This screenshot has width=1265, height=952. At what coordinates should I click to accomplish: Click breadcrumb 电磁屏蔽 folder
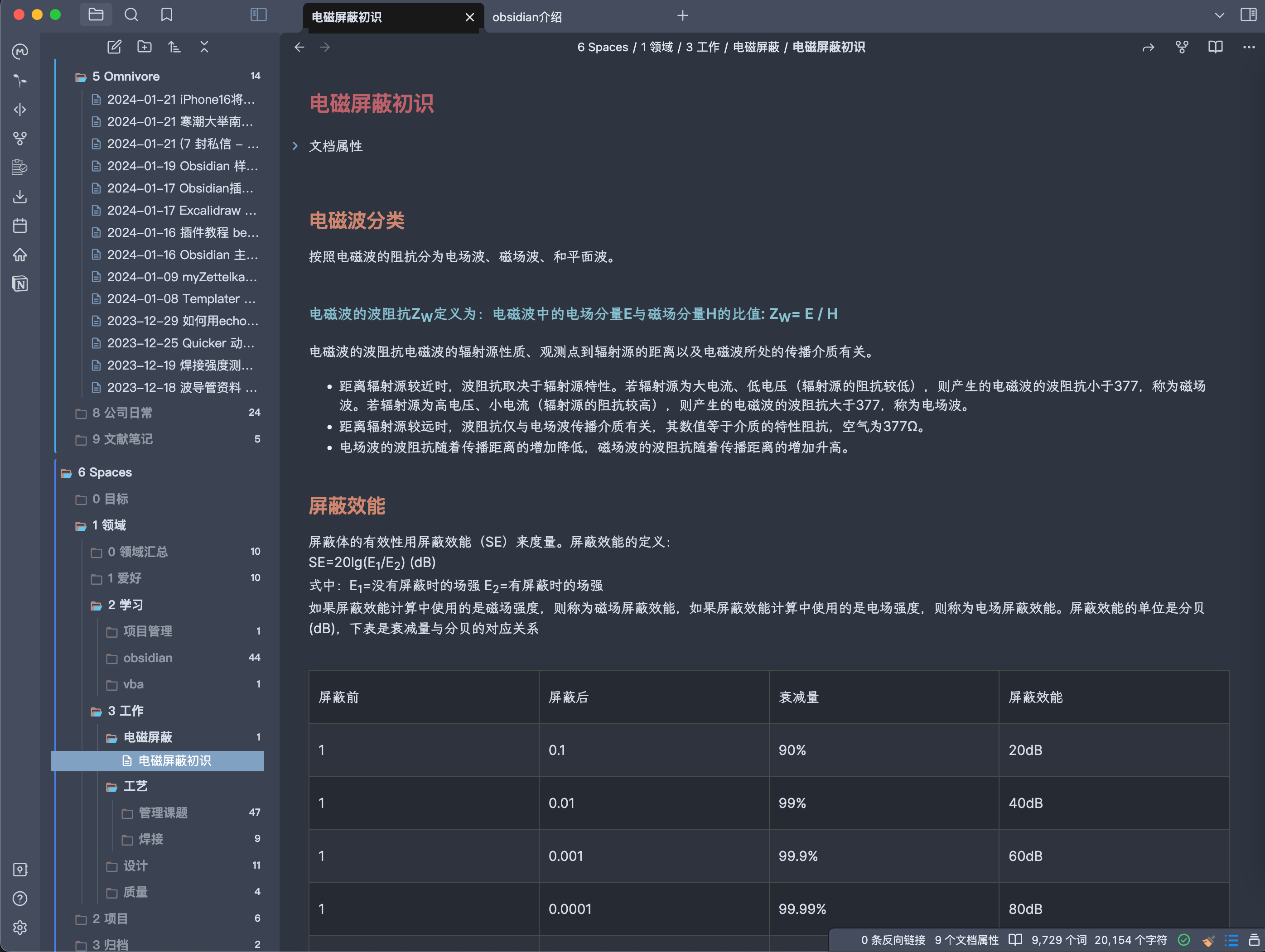coord(756,48)
